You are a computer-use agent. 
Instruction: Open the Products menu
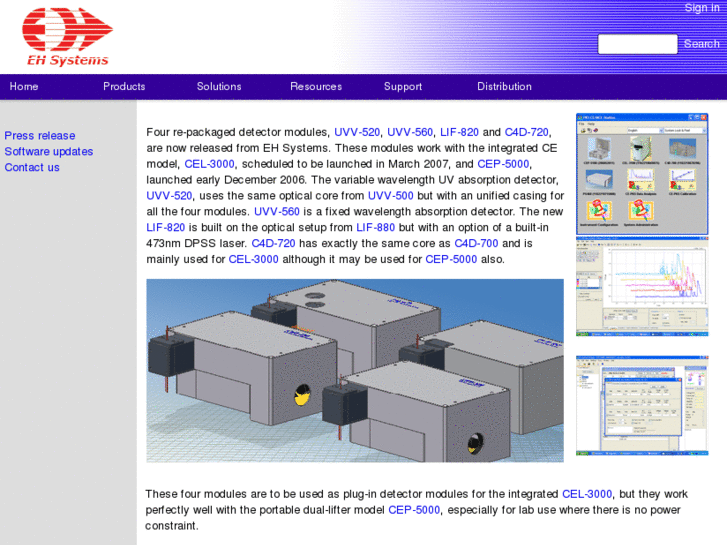click(124, 86)
